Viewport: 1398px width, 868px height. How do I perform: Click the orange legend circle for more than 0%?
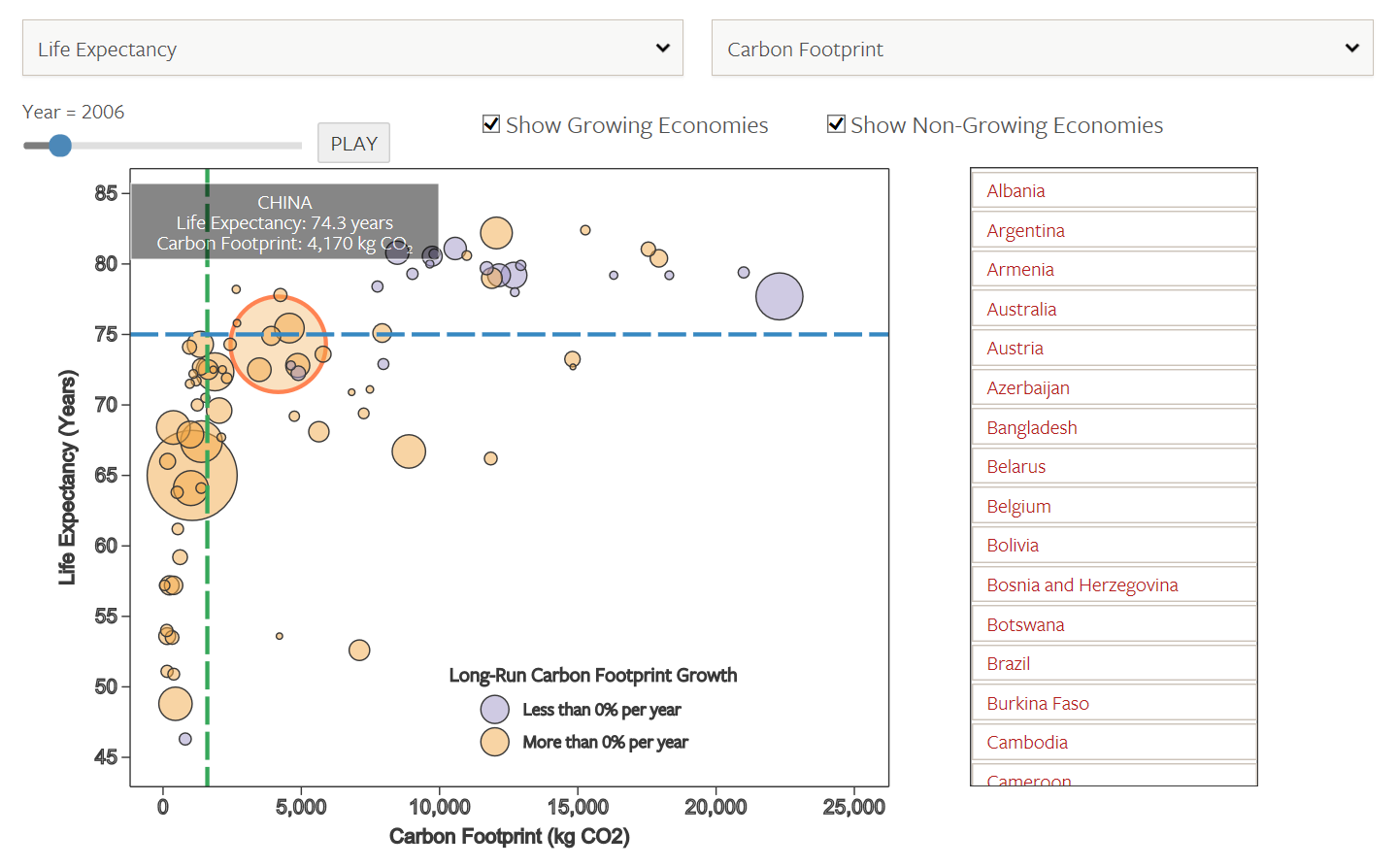[x=495, y=742]
